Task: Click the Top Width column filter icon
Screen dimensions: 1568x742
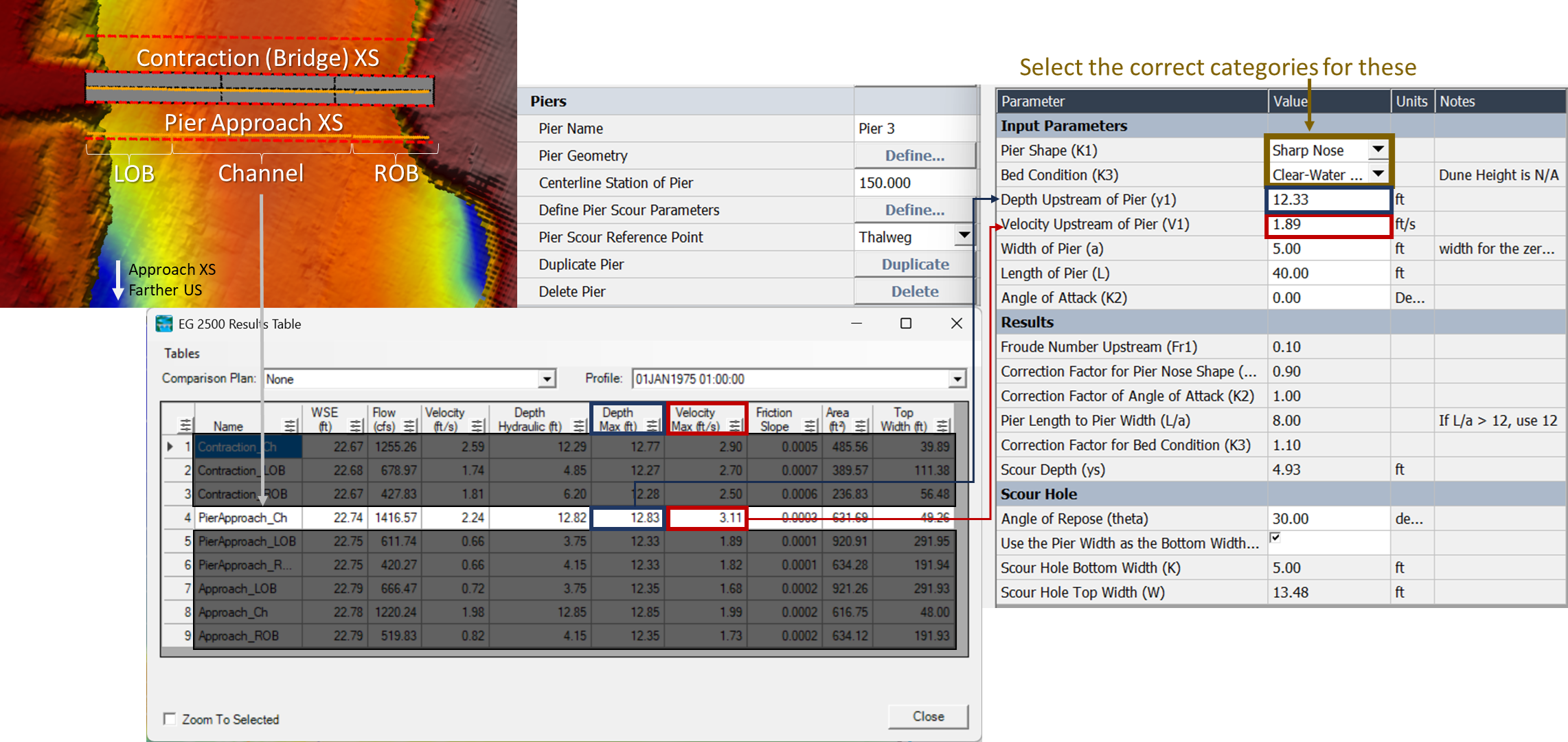Action: (x=943, y=426)
